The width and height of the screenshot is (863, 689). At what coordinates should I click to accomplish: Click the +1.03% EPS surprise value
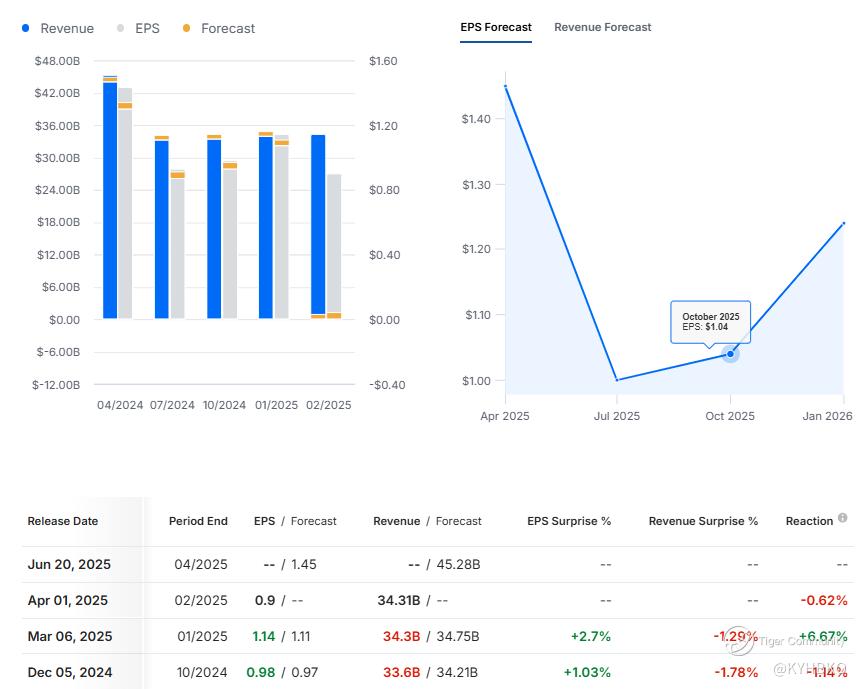point(587,672)
